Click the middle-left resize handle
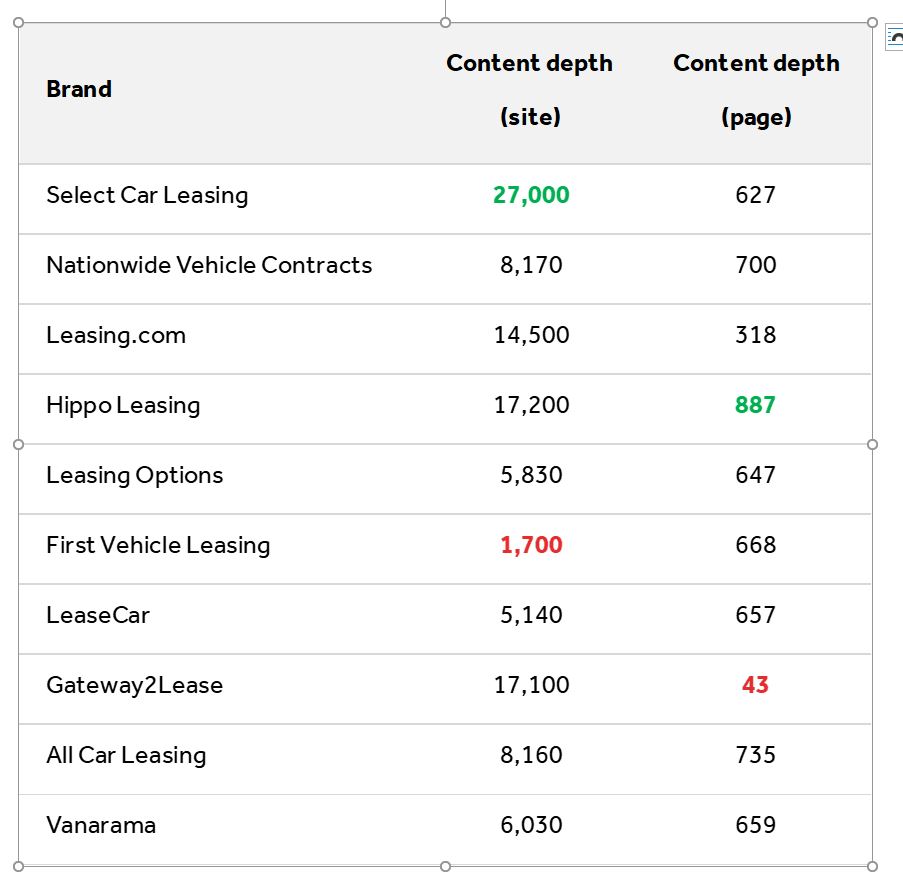 point(18,444)
